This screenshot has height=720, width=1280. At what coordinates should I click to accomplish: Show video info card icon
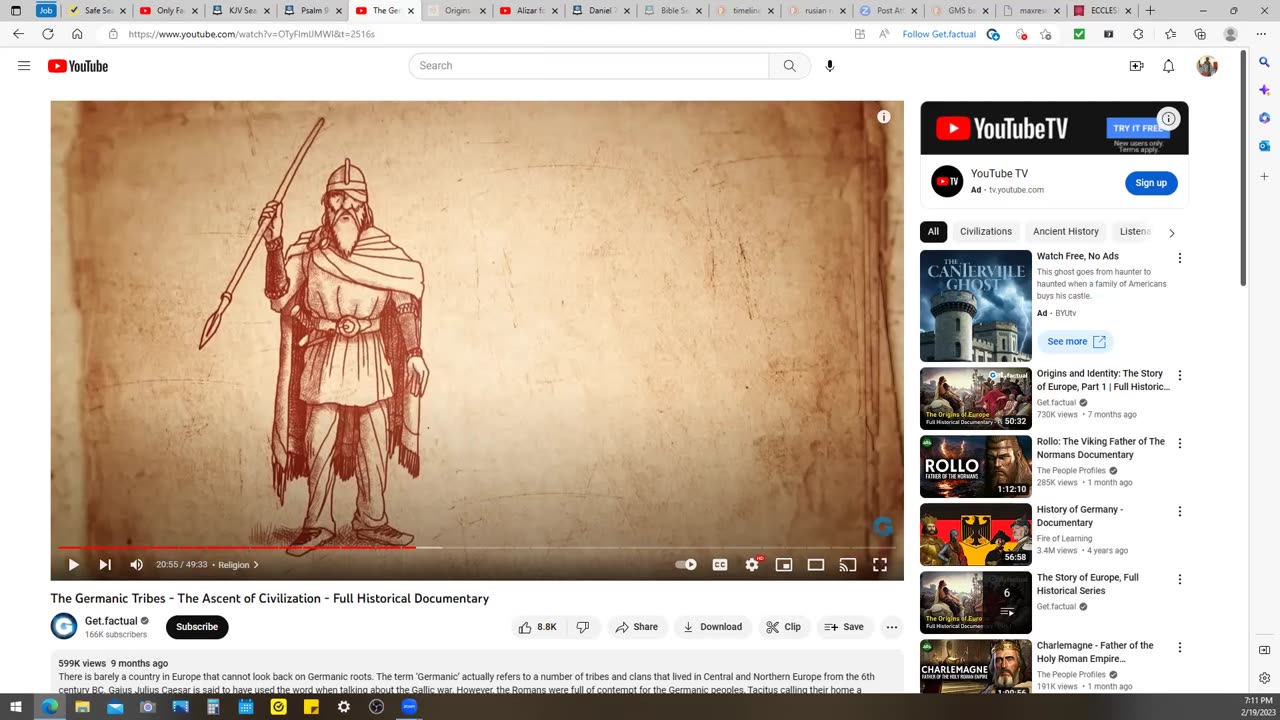click(884, 117)
